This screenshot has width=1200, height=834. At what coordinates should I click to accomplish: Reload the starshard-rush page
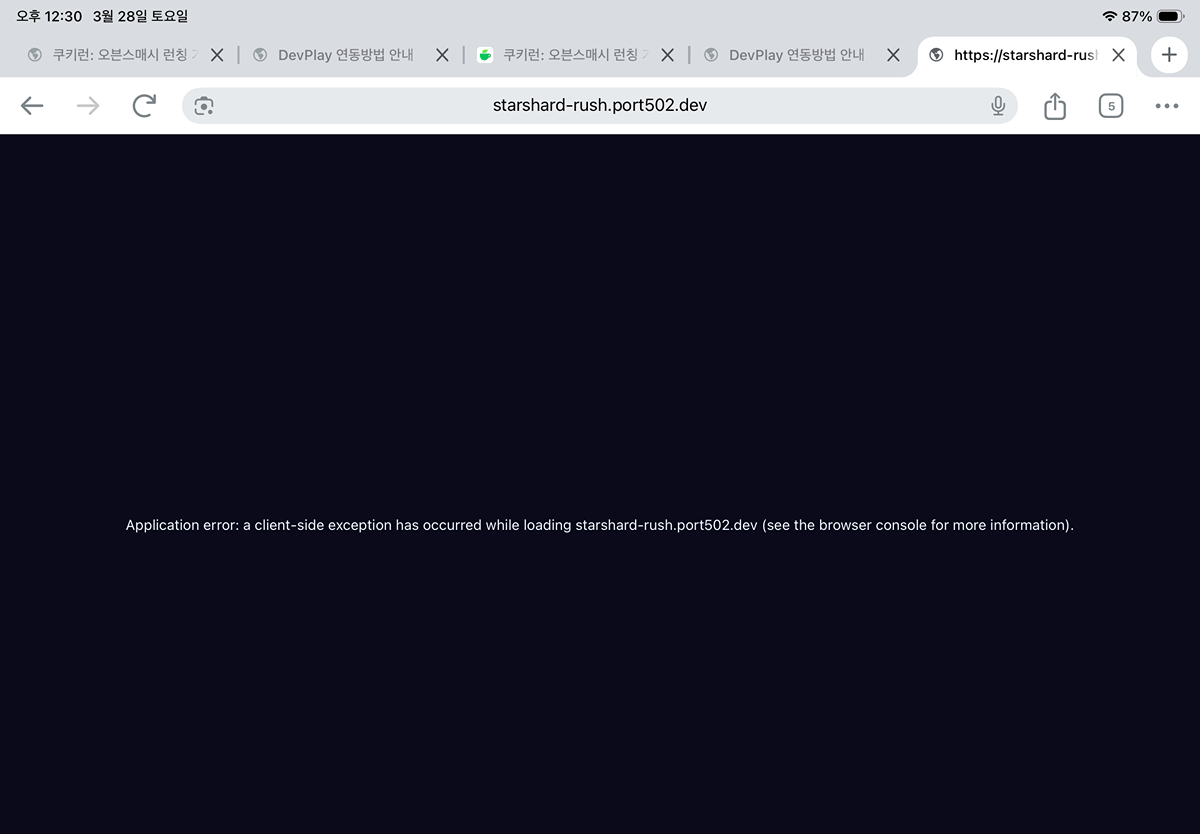click(144, 106)
